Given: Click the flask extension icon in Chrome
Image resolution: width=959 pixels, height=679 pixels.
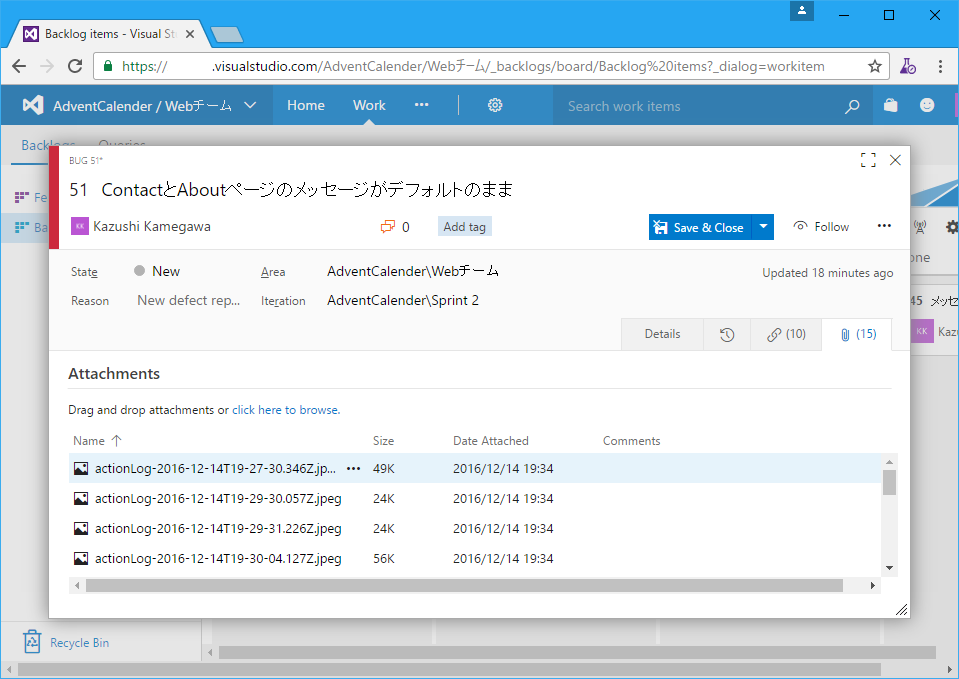Looking at the screenshot, I should coord(908,66).
